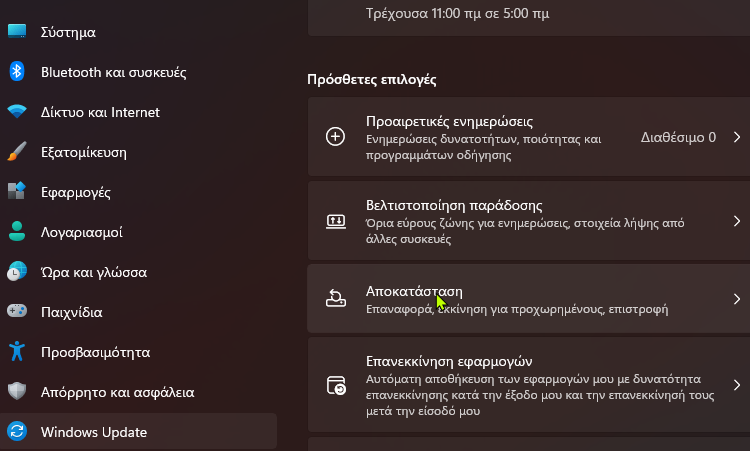750x451 pixels.
Task: Click the Πρόσθετες επιλογές heading
Action: coord(372,79)
